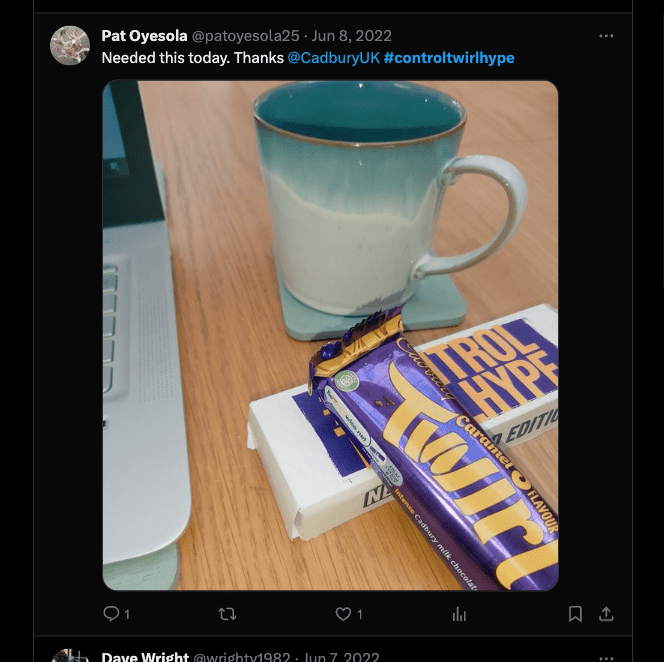
Task: Open the #controltwirlhype hashtag
Action: point(449,58)
